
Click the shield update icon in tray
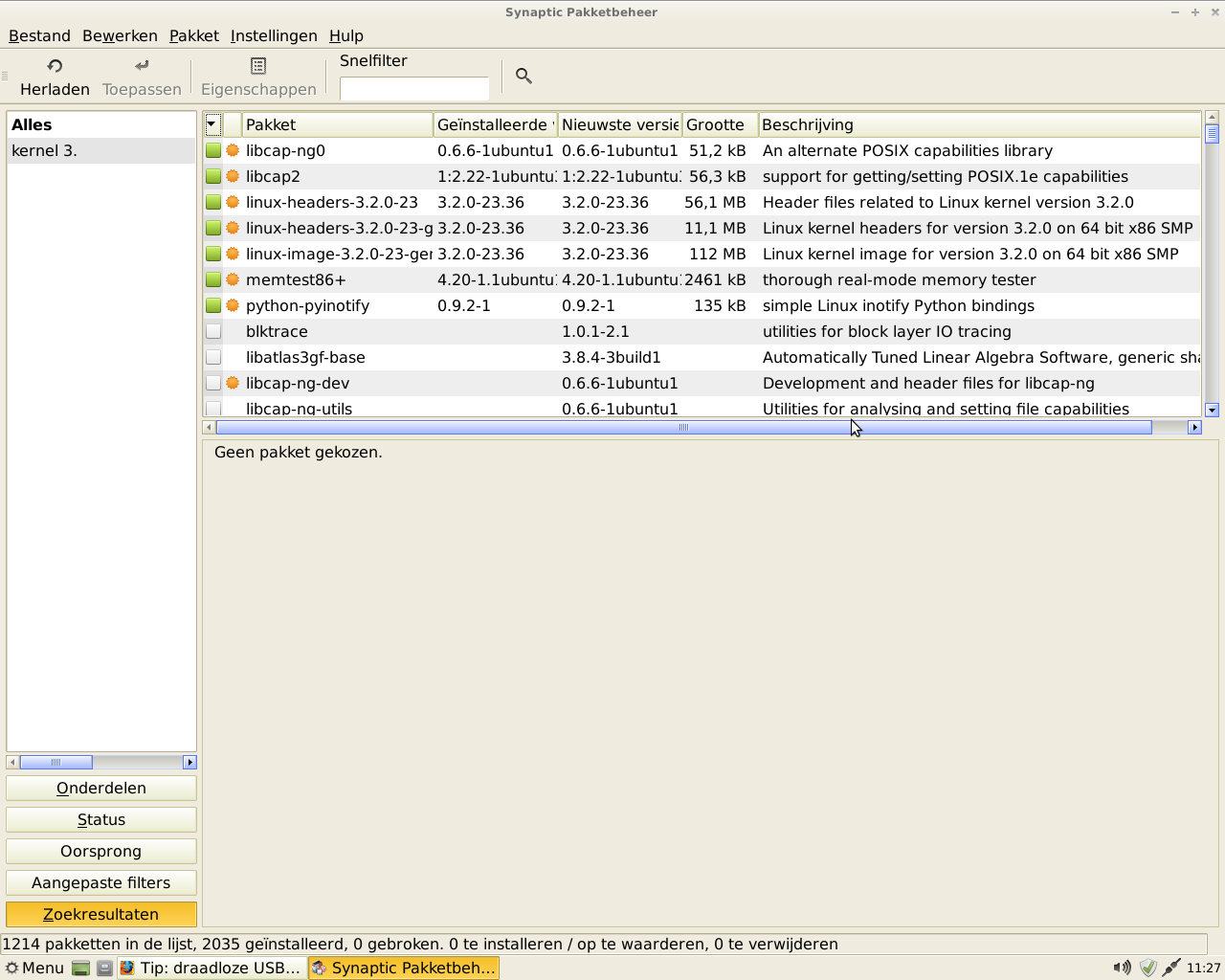pyautogui.click(x=1148, y=968)
